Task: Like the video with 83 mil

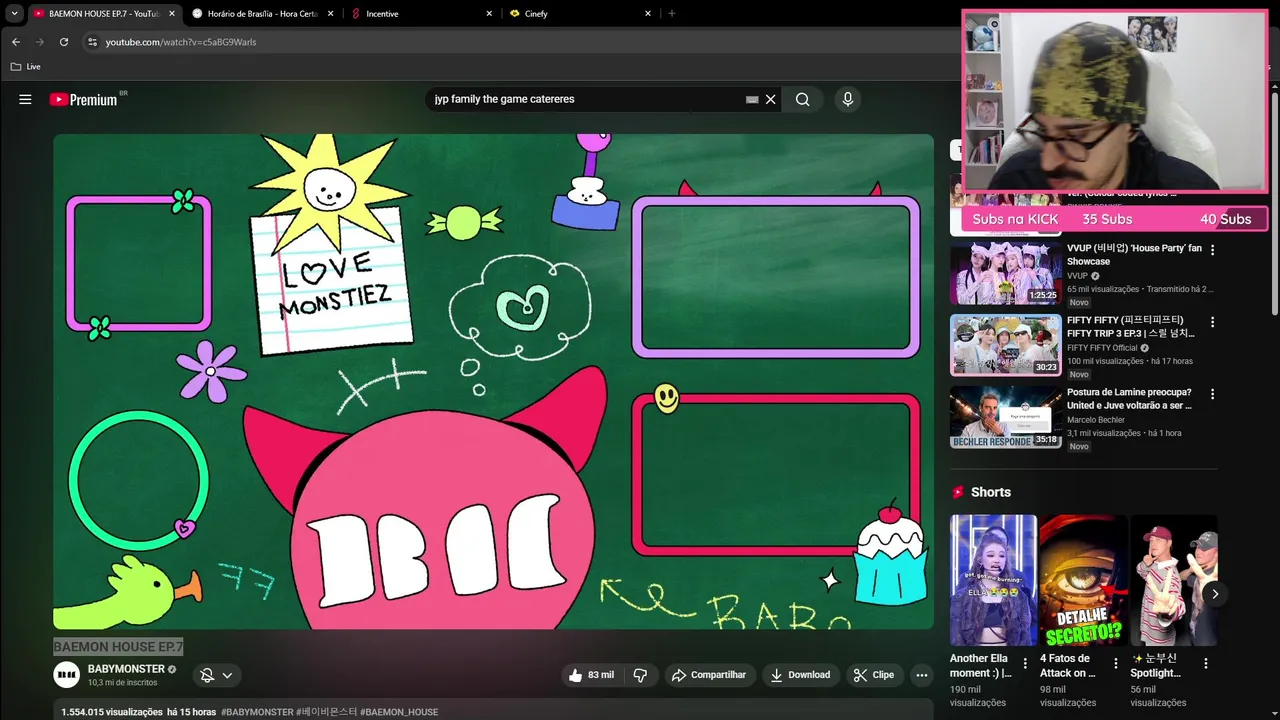Action: 591,675
